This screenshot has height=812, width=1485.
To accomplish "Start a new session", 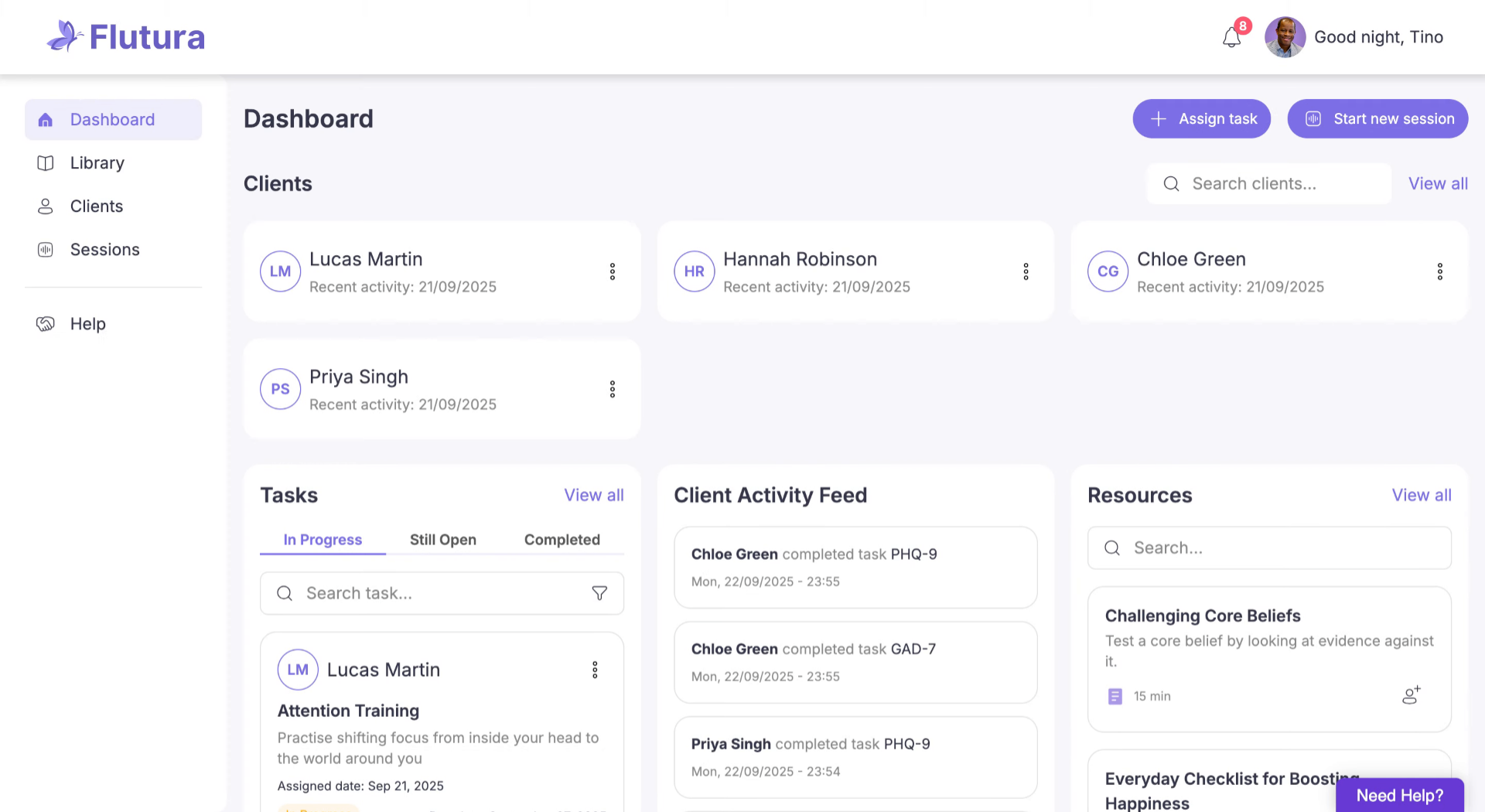I will click(1377, 118).
